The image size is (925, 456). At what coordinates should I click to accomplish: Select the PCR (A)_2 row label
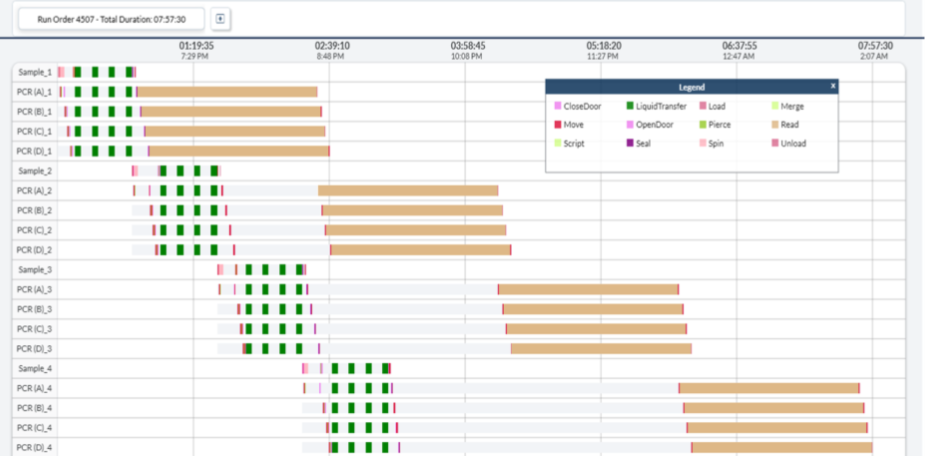(x=35, y=190)
